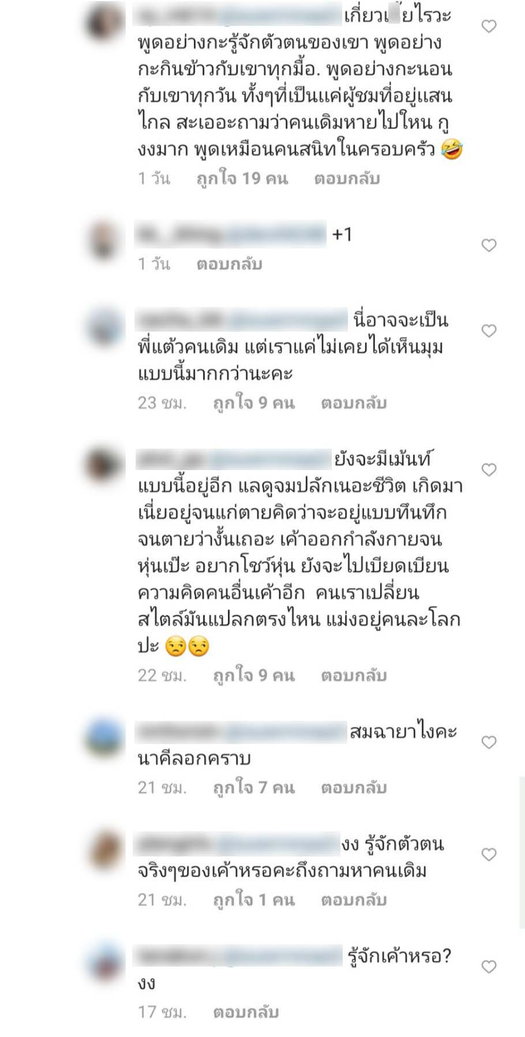Tap ตอบกลับ on the 23 ชม. comment
525x1037 pixels.
(354, 403)
